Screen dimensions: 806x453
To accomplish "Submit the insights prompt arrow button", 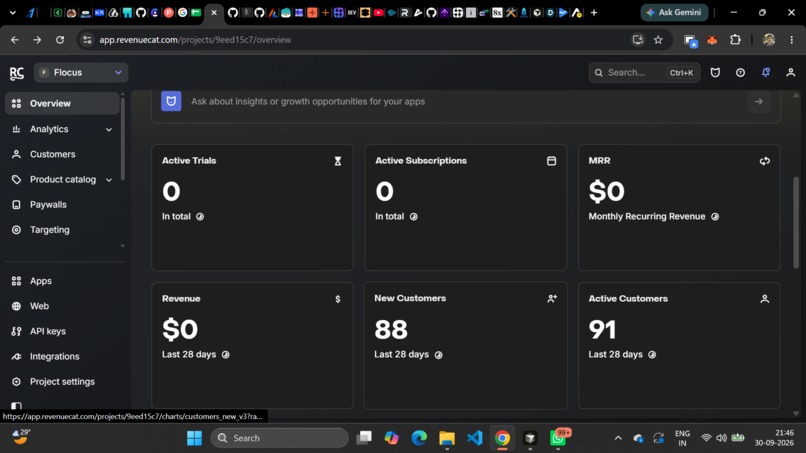I will pos(759,101).
